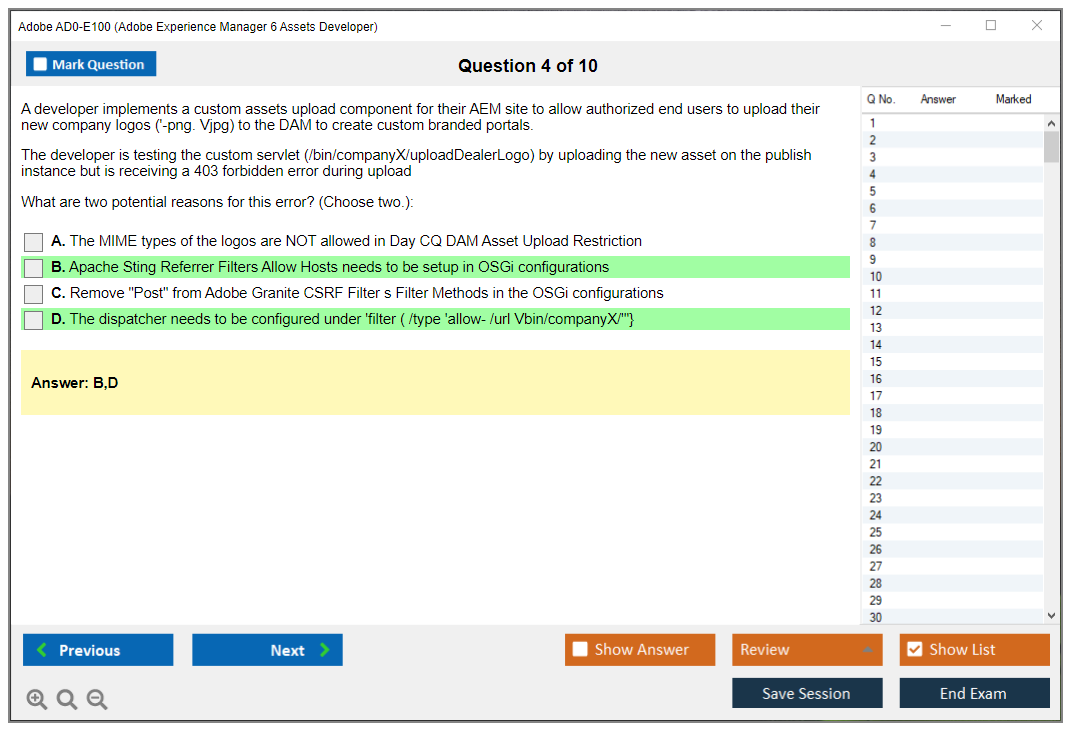The width and height of the screenshot is (1075, 735).
Task: Select question 15 in the question list
Action: point(876,362)
